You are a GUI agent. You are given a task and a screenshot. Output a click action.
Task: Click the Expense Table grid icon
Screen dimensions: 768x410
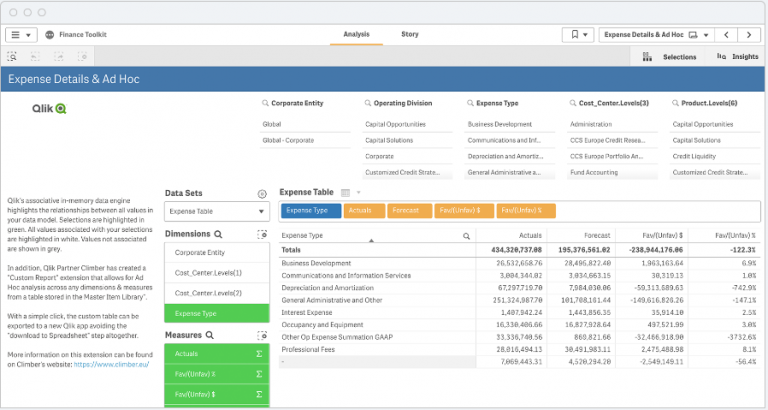click(345, 193)
